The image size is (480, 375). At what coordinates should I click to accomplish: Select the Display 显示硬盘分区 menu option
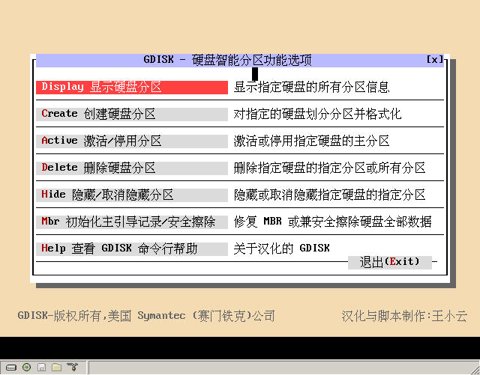(132, 87)
